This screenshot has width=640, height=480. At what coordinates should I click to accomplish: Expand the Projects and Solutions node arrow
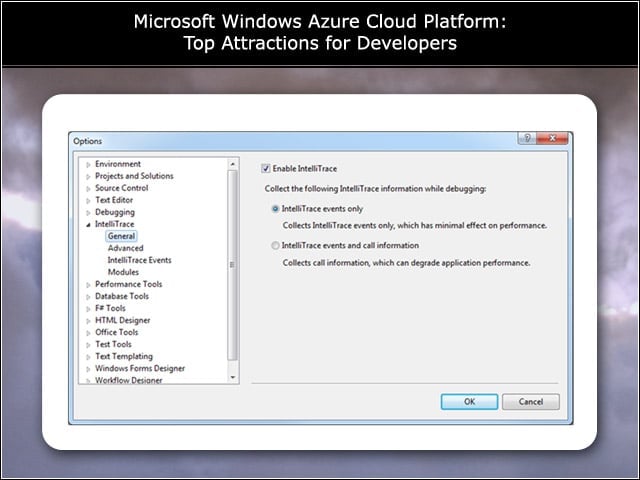(88, 177)
